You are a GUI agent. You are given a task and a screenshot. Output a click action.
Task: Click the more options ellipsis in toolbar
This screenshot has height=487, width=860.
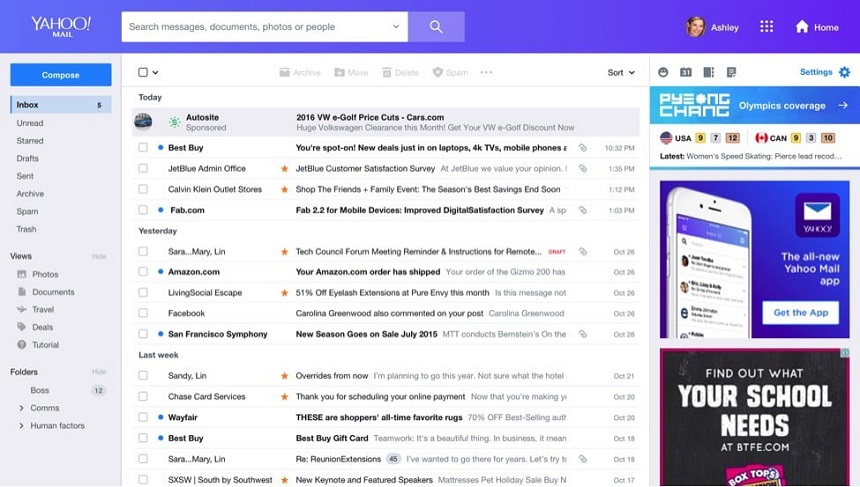point(486,72)
